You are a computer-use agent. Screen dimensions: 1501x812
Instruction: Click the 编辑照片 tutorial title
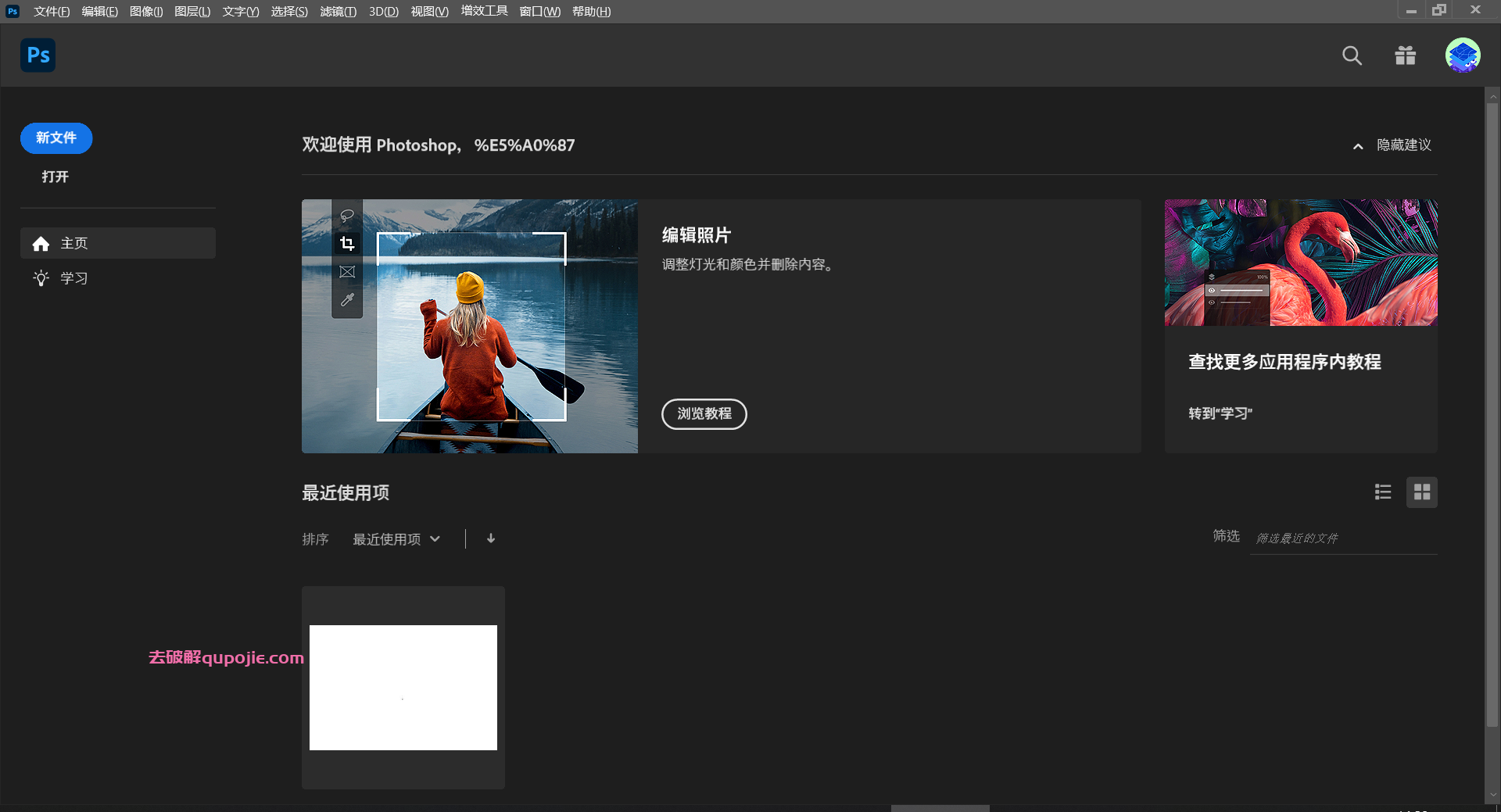pyautogui.click(x=697, y=235)
